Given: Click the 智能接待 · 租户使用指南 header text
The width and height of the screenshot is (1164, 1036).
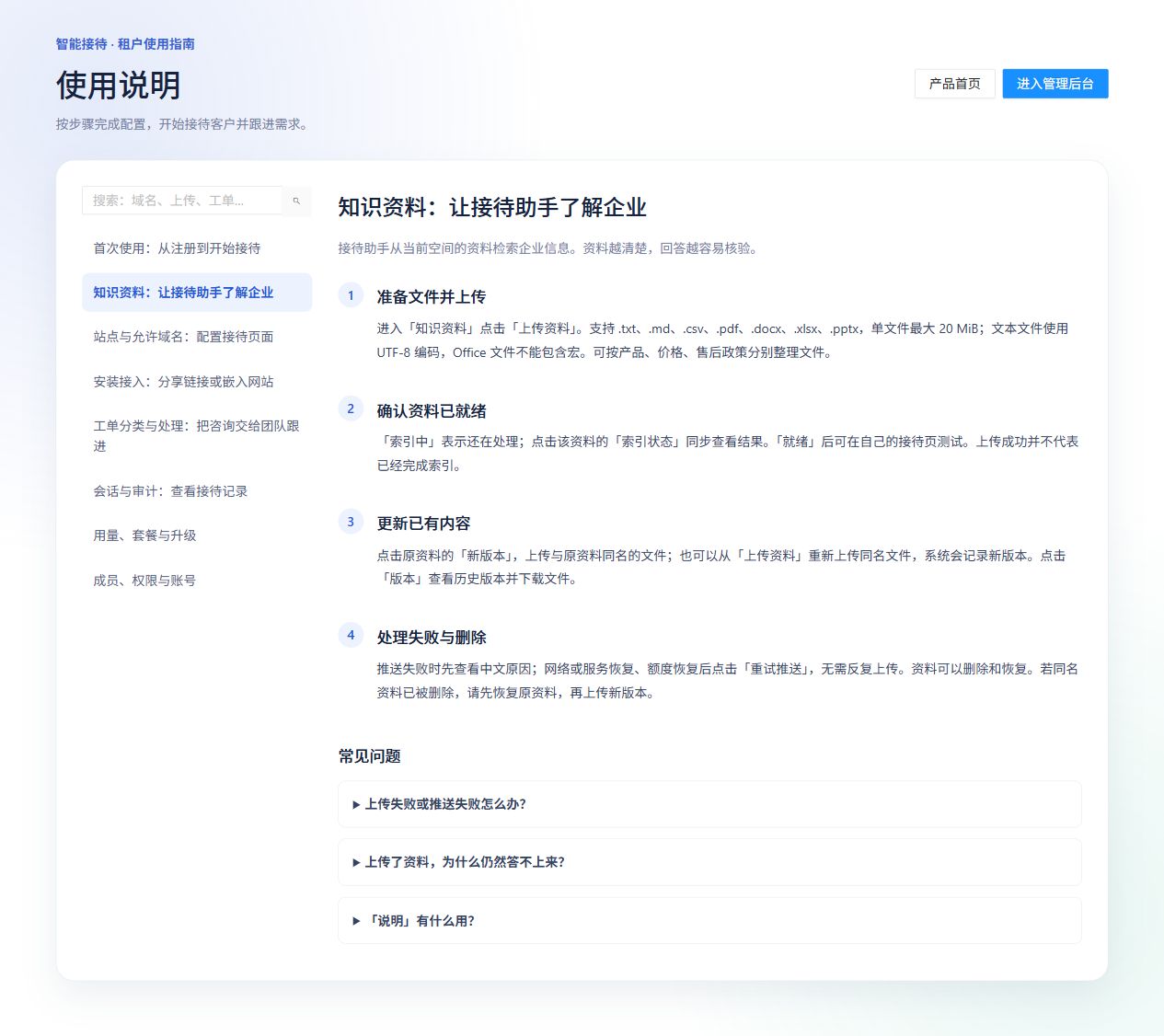Looking at the screenshot, I should point(125,44).
